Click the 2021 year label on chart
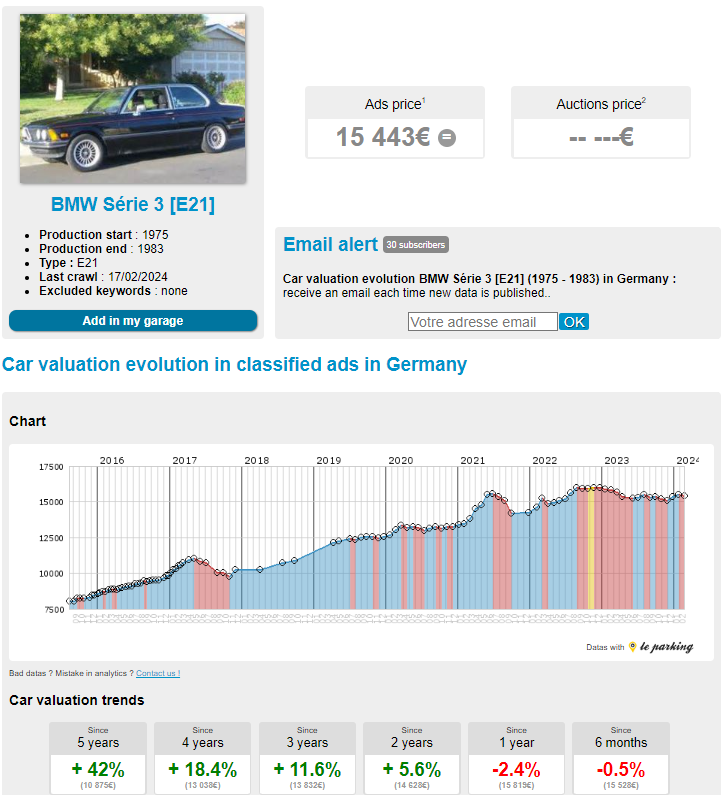 coord(473,460)
